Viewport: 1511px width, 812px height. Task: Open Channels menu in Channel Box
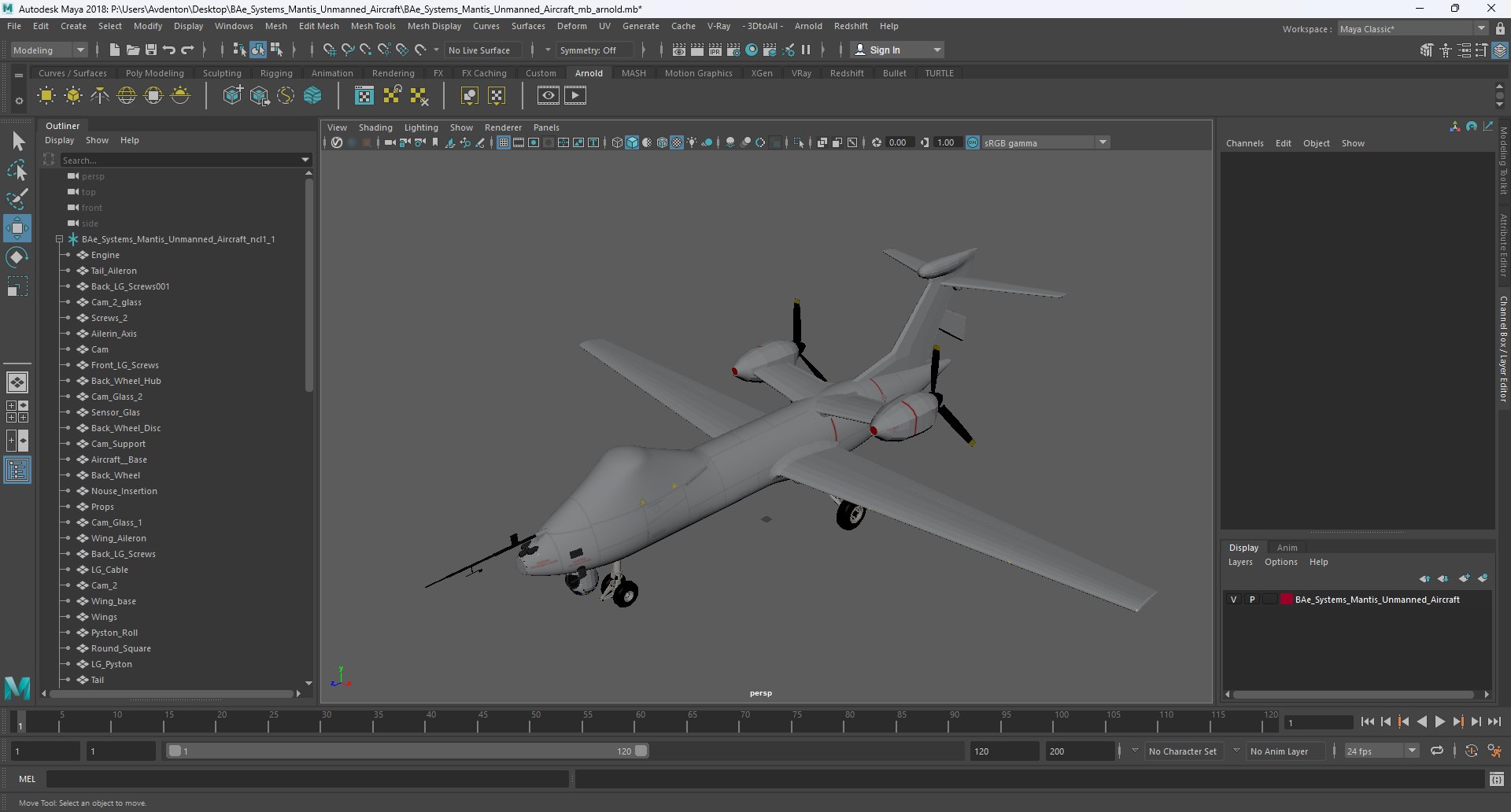click(x=1245, y=143)
